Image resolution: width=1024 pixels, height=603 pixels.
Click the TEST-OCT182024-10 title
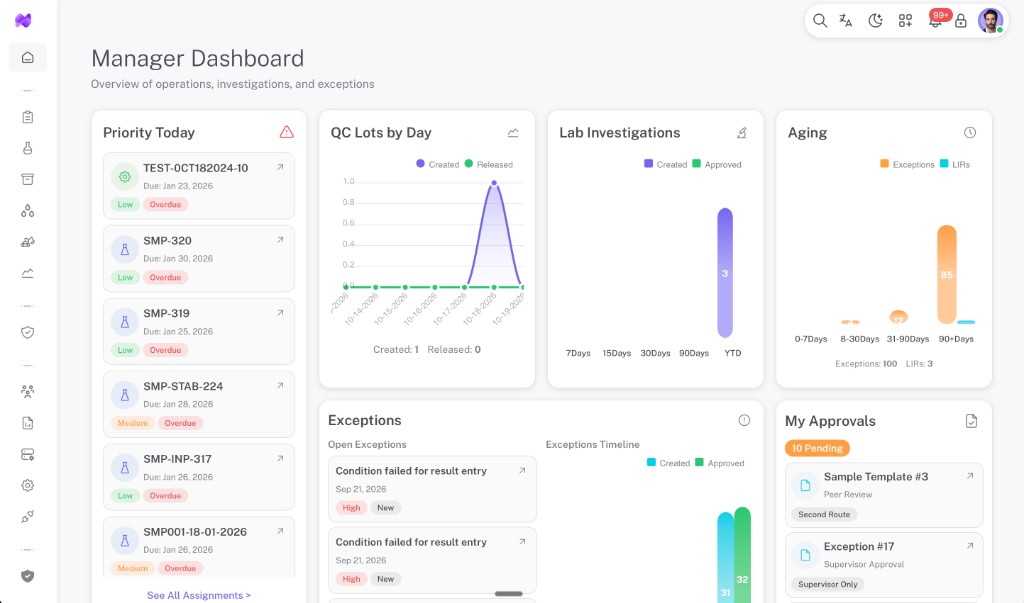(195, 168)
